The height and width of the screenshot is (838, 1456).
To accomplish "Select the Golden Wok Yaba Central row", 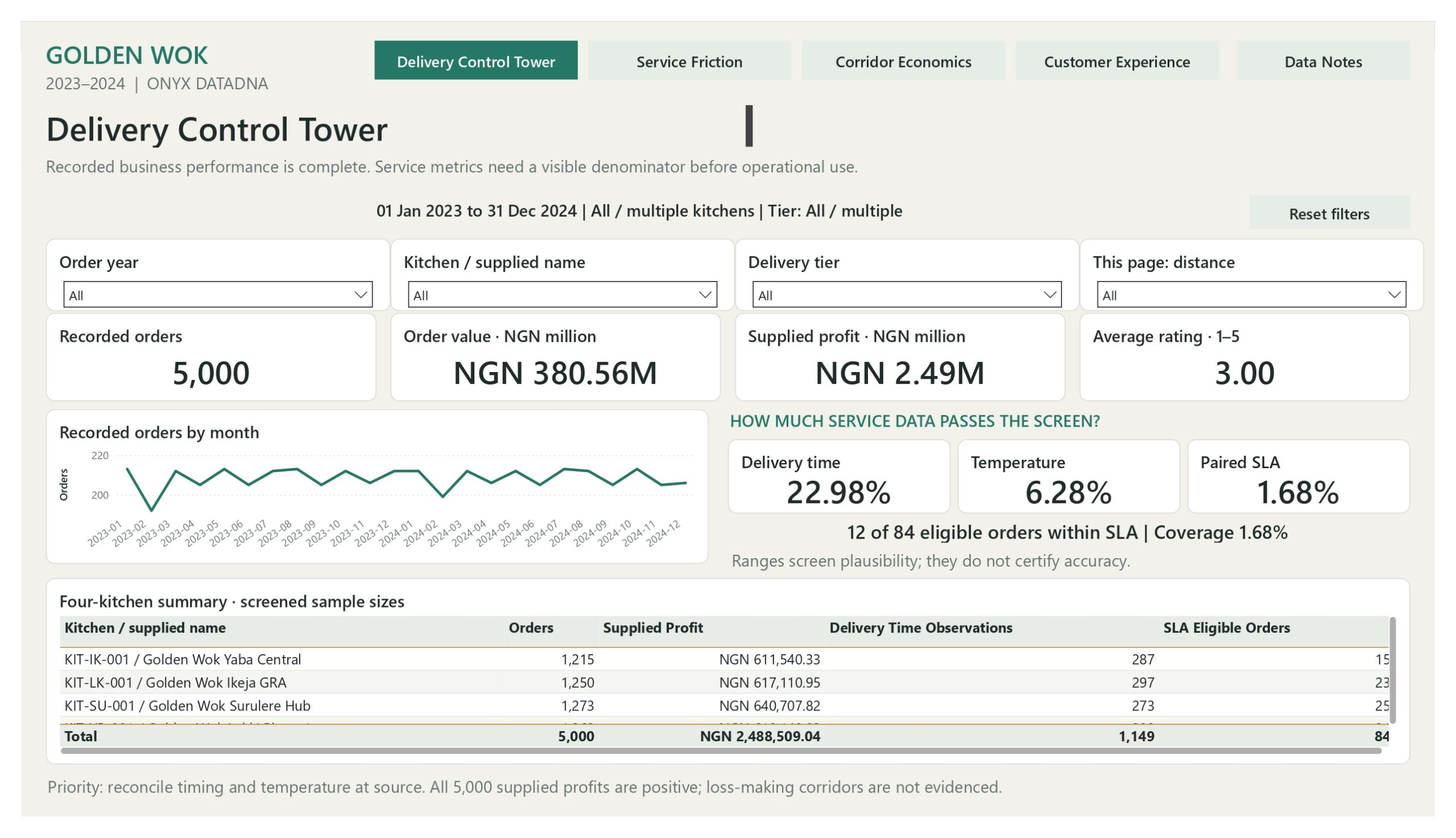I will click(x=723, y=659).
